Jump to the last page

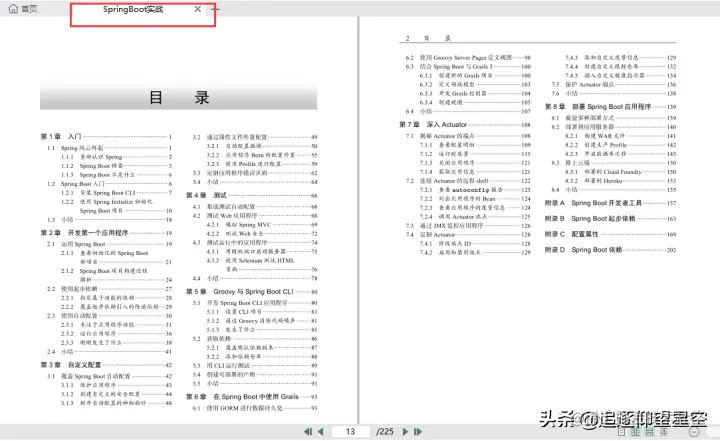pos(418,431)
